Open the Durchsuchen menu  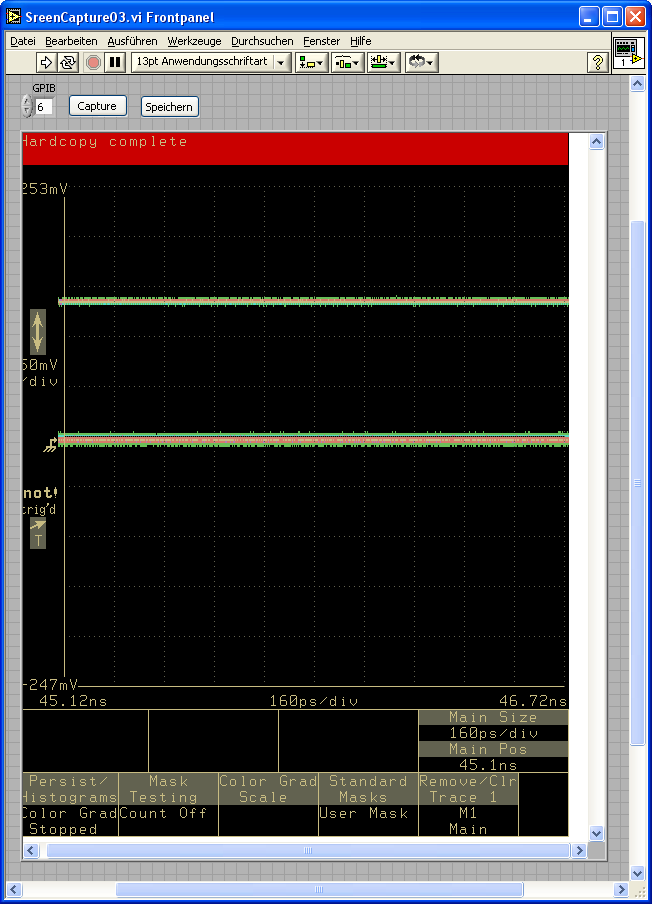[x=262, y=41]
